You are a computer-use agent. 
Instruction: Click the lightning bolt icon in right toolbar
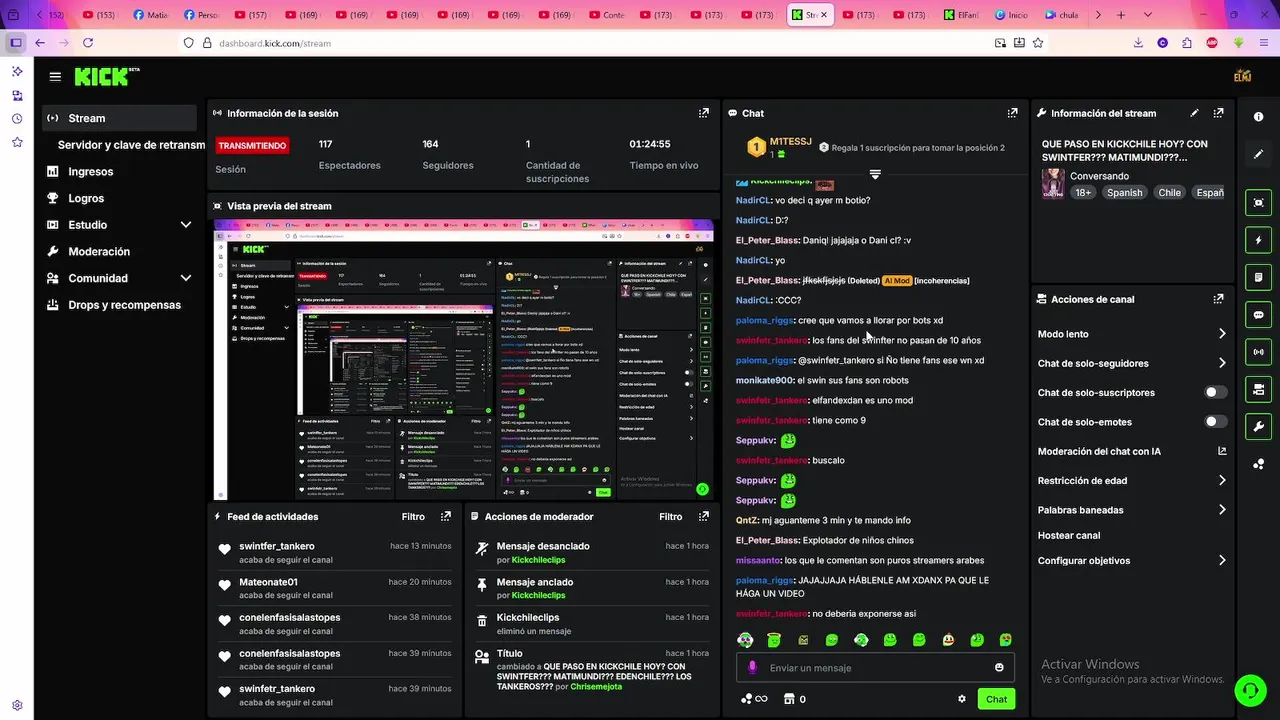pyautogui.click(x=1258, y=240)
